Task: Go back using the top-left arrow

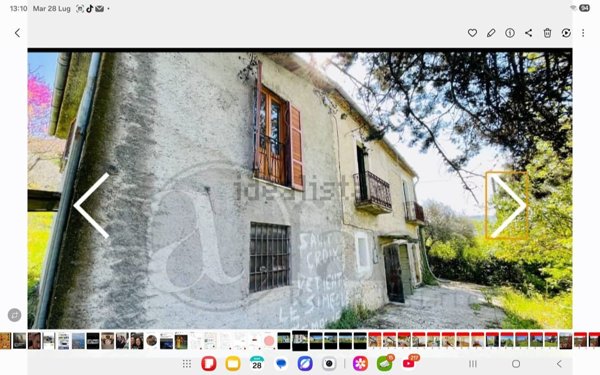Action: click(x=17, y=33)
